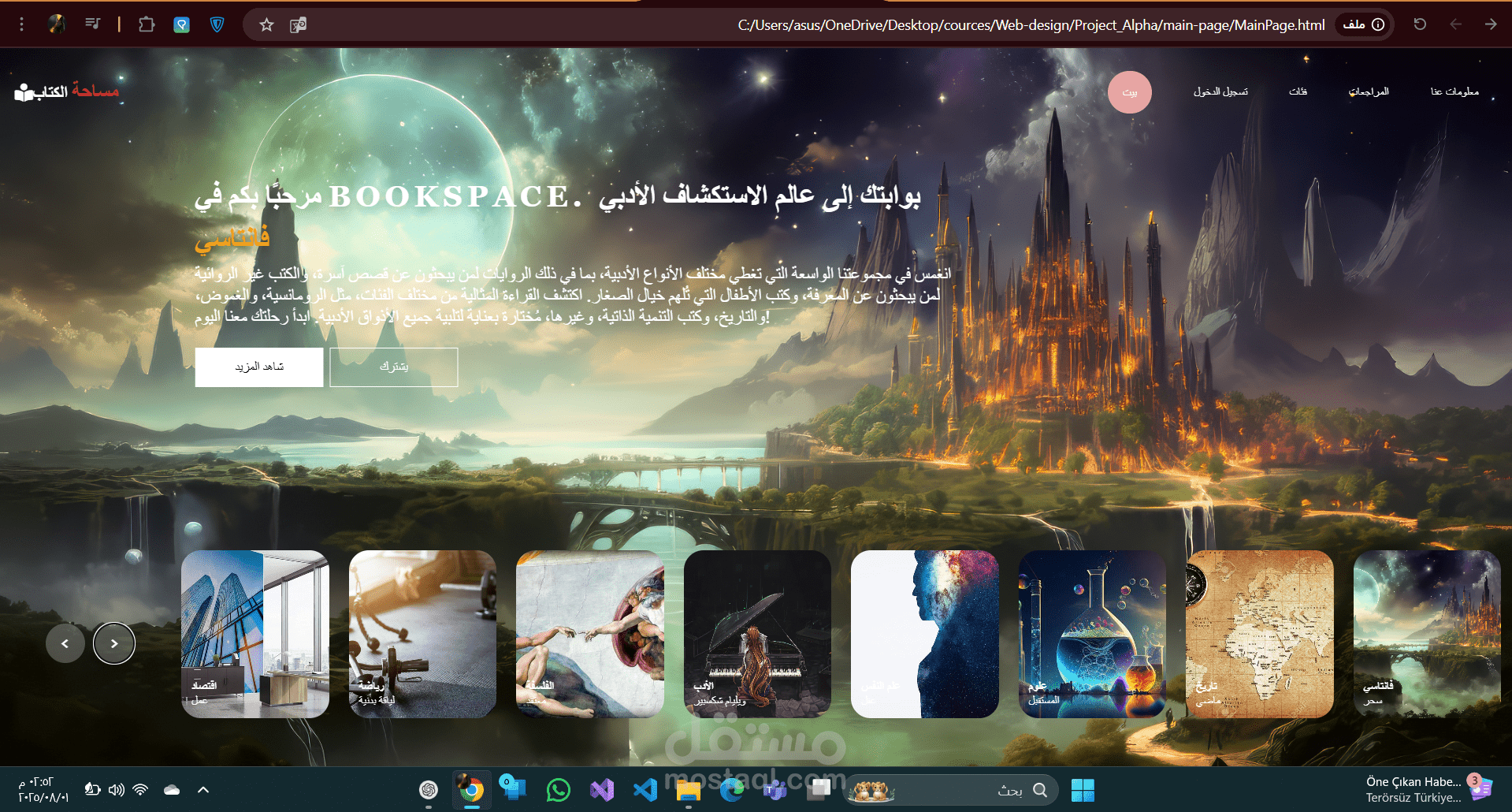Screen dimensions: 1512x812
Task: Select the pink بيت home nav item
Action: (1130, 92)
